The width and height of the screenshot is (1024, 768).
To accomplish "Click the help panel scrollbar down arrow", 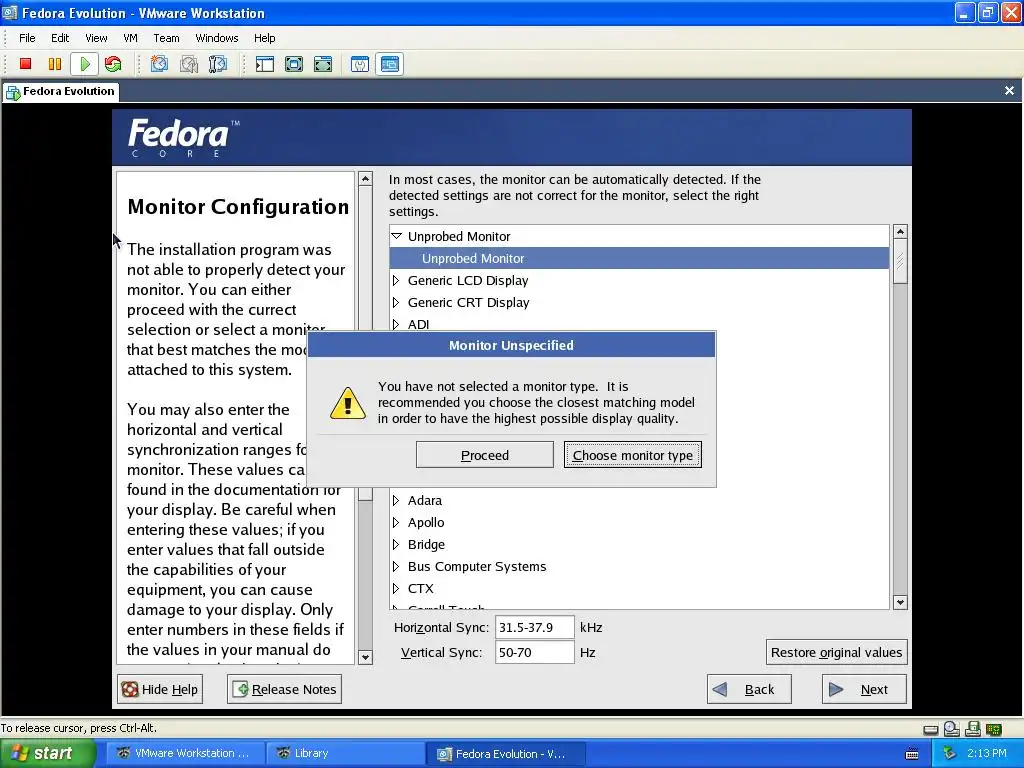I will (366, 658).
